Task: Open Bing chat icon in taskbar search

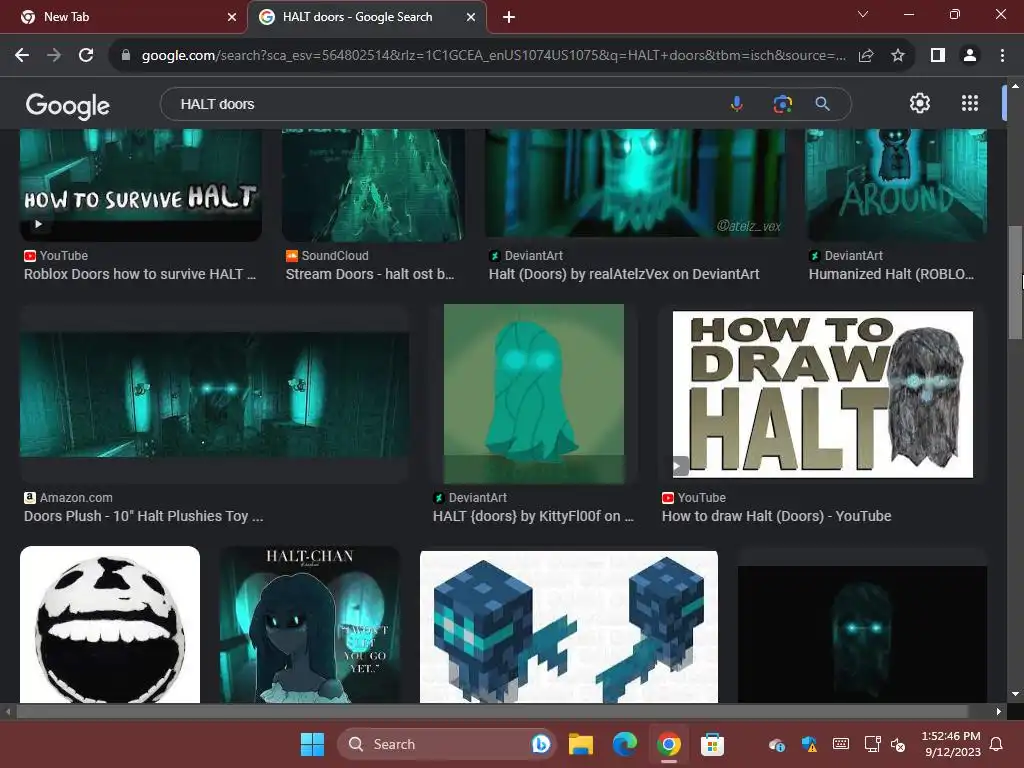Action: coord(540,744)
